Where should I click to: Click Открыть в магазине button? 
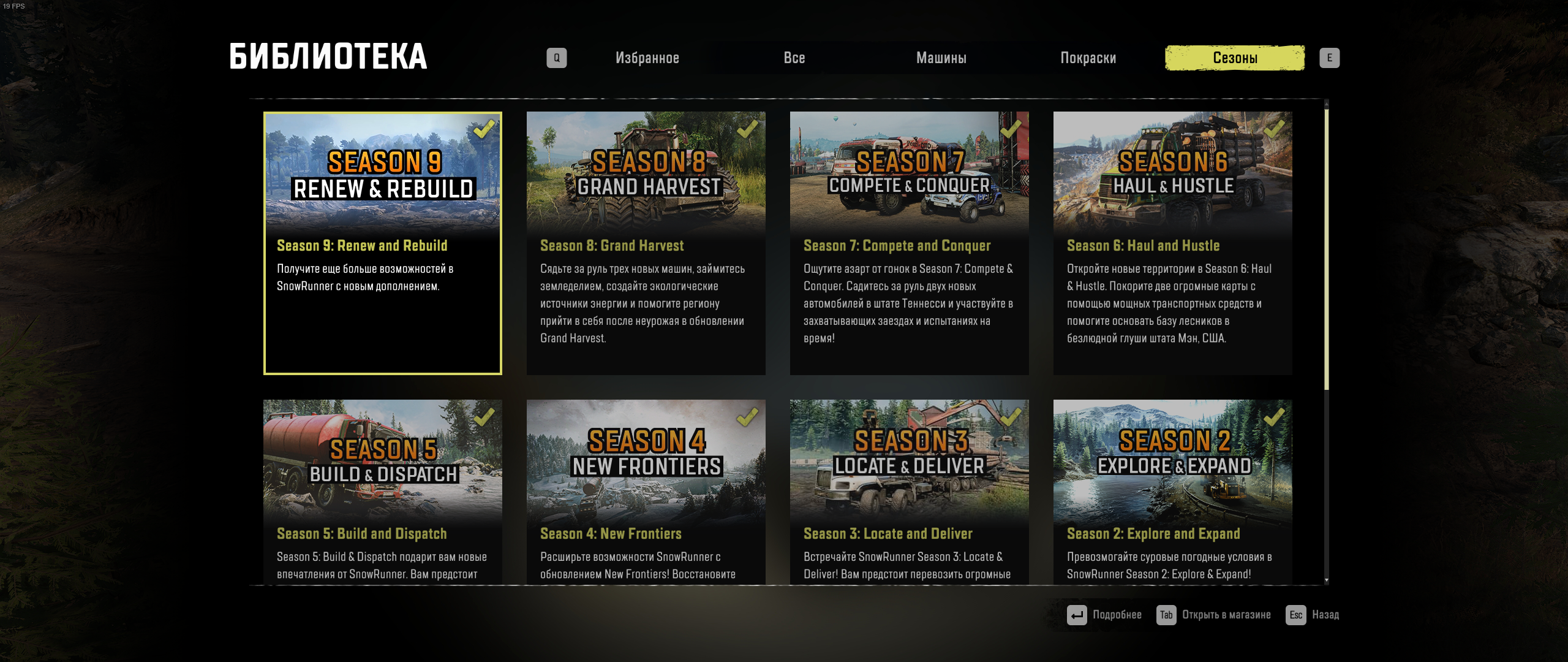point(1213,615)
